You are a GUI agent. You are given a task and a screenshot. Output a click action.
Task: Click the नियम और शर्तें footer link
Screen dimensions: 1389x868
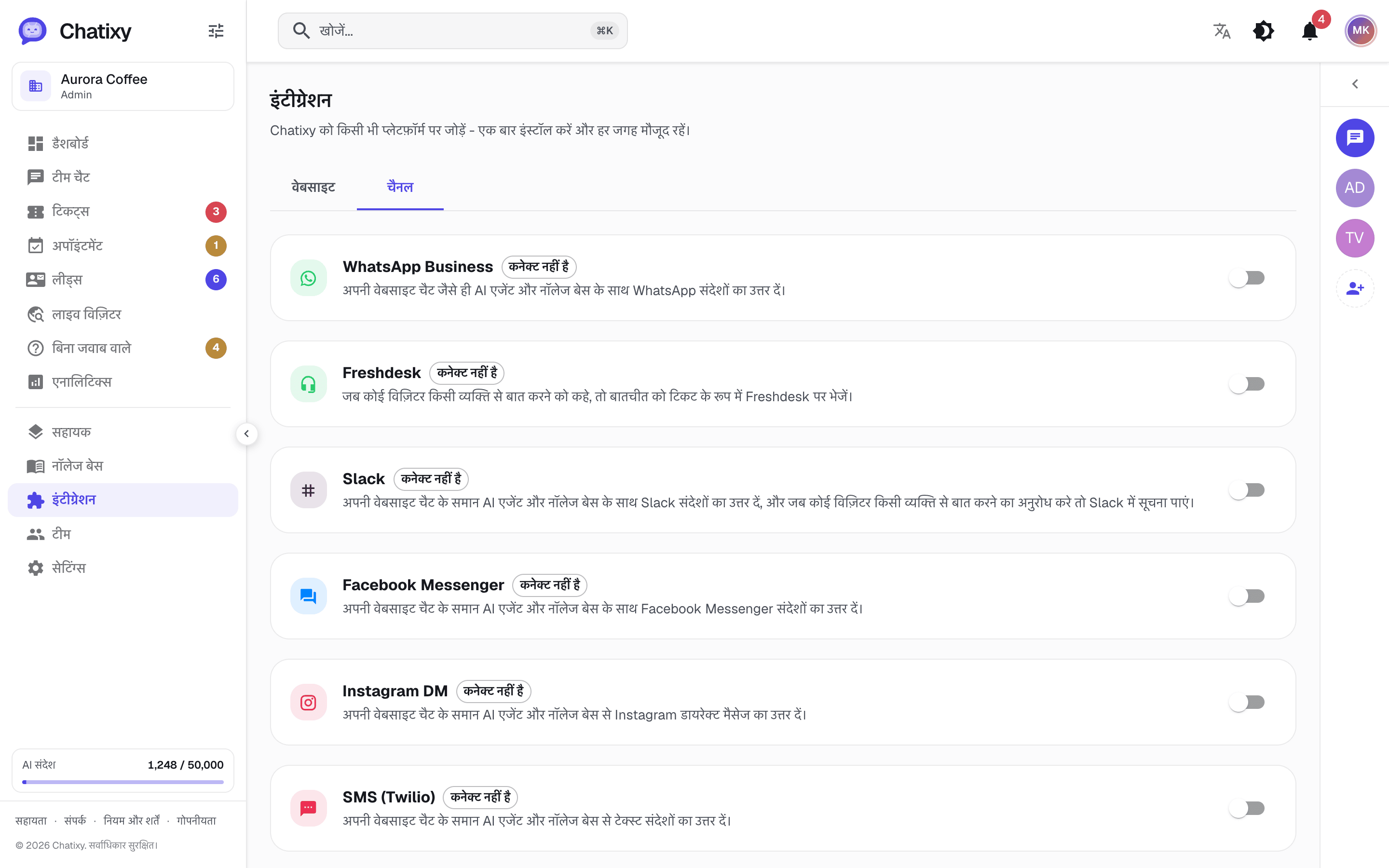click(x=132, y=820)
